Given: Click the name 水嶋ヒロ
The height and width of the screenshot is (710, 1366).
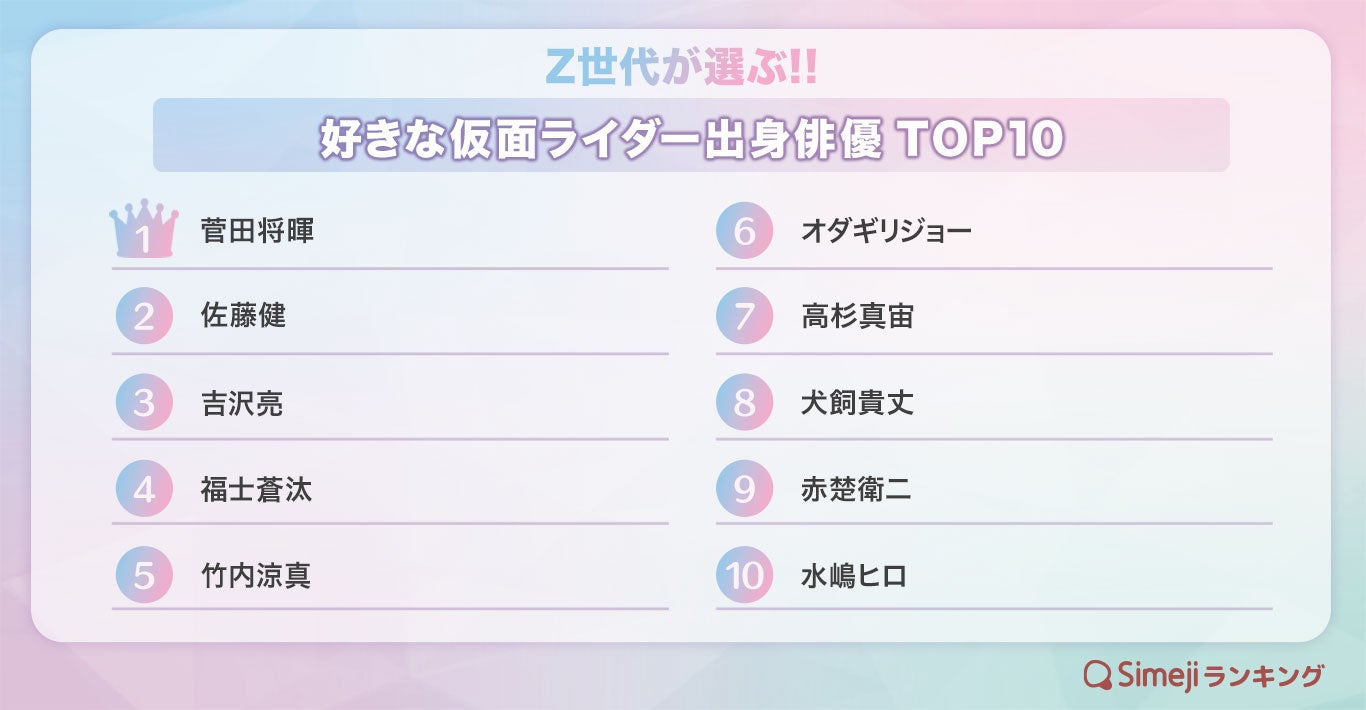Looking at the screenshot, I should (x=853, y=575).
